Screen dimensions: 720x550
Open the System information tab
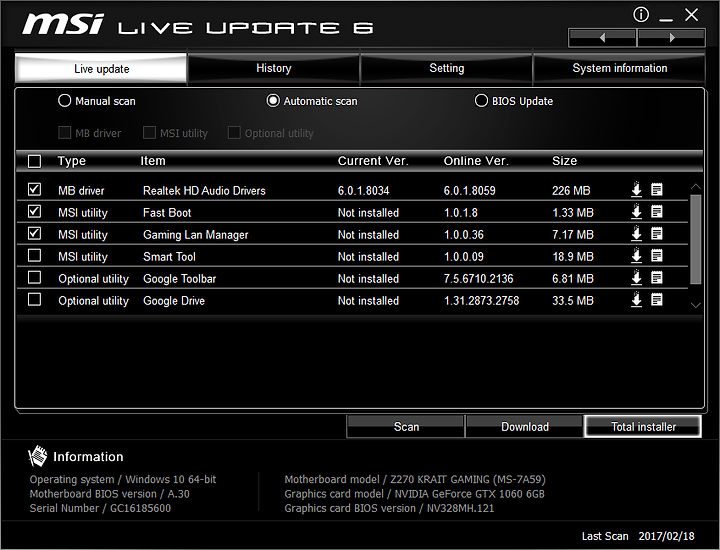pyautogui.click(x=619, y=68)
